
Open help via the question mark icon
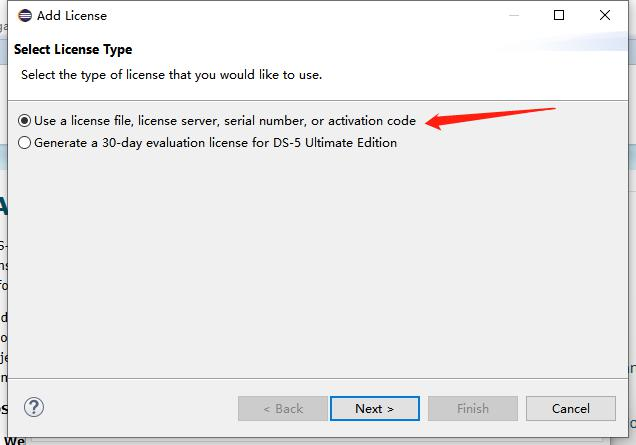(34, 408)
